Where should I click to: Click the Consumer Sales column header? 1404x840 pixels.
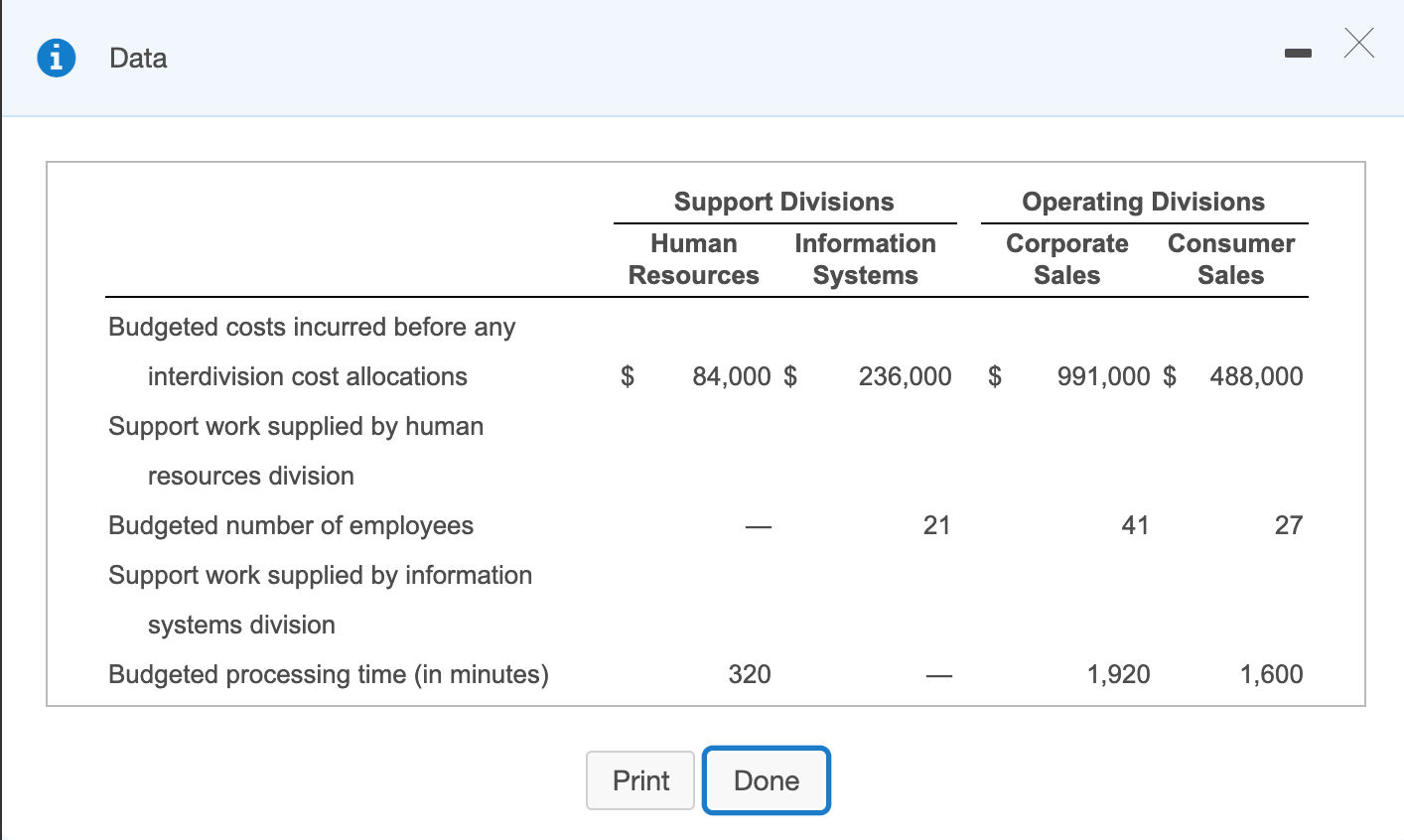pyautogui.click(x=1231, y=259)
